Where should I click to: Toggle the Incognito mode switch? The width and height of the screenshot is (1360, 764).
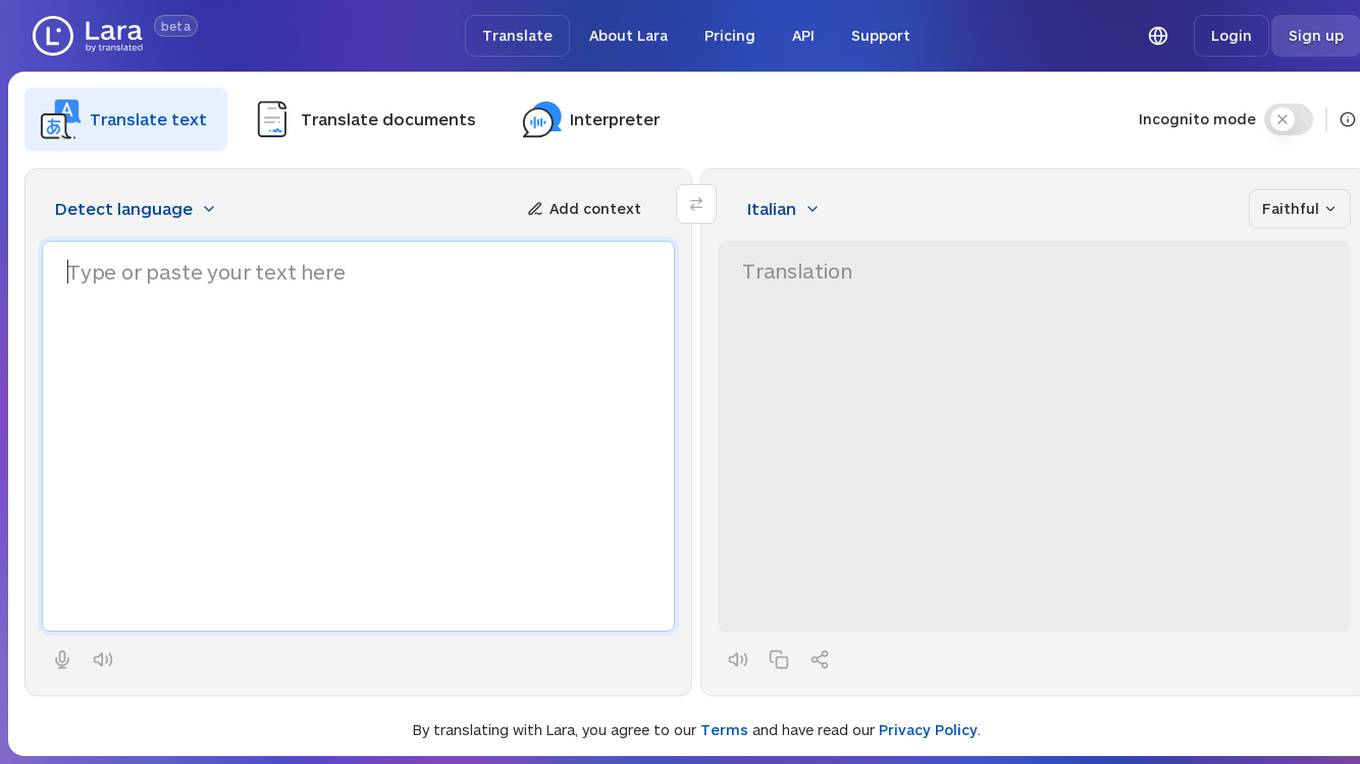tap(1288, 120)
